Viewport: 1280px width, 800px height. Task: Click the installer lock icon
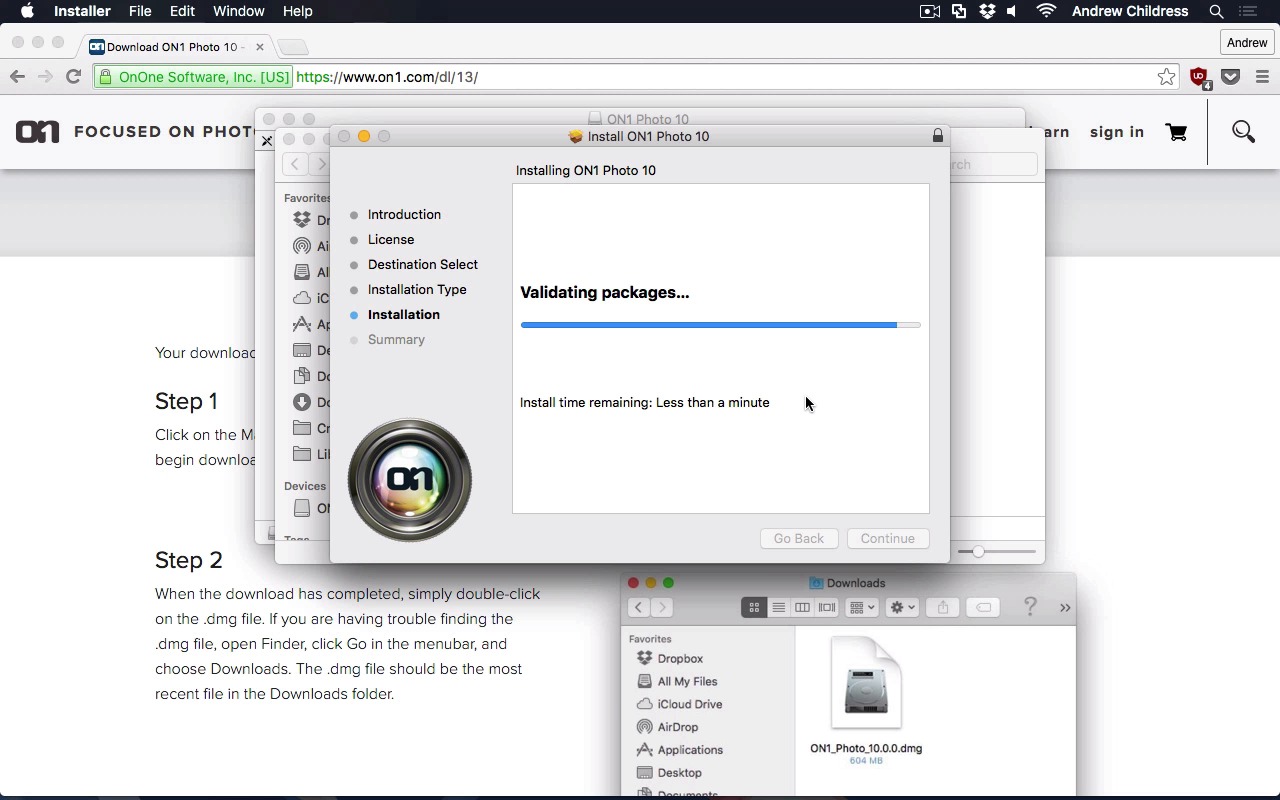point(938,136)
